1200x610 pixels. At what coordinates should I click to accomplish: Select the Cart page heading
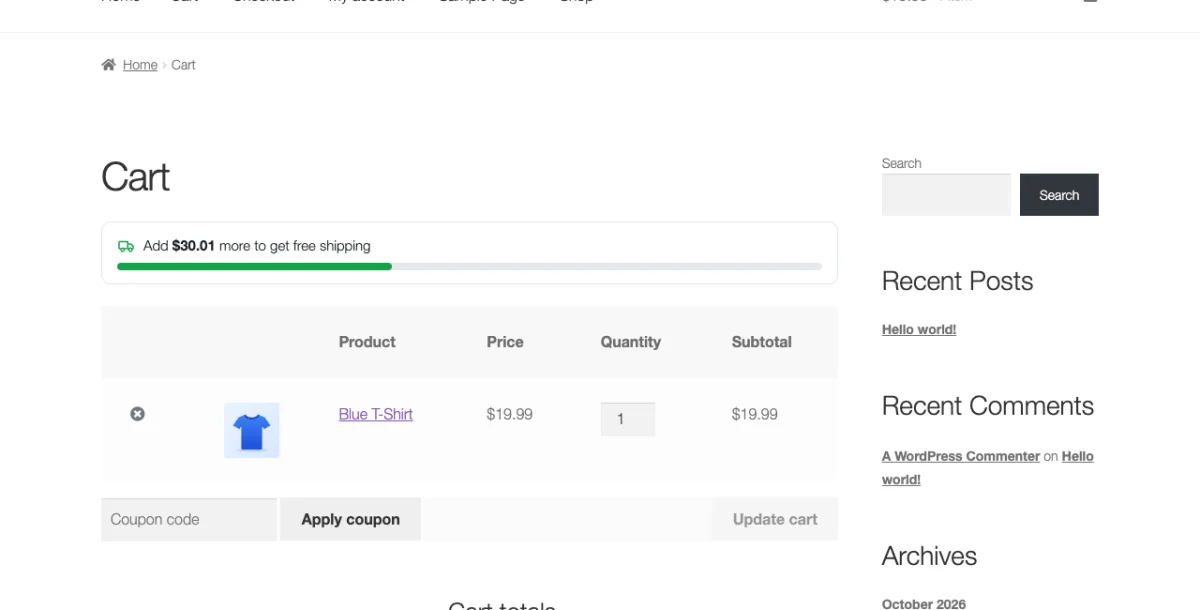click(x=136, y=178)
